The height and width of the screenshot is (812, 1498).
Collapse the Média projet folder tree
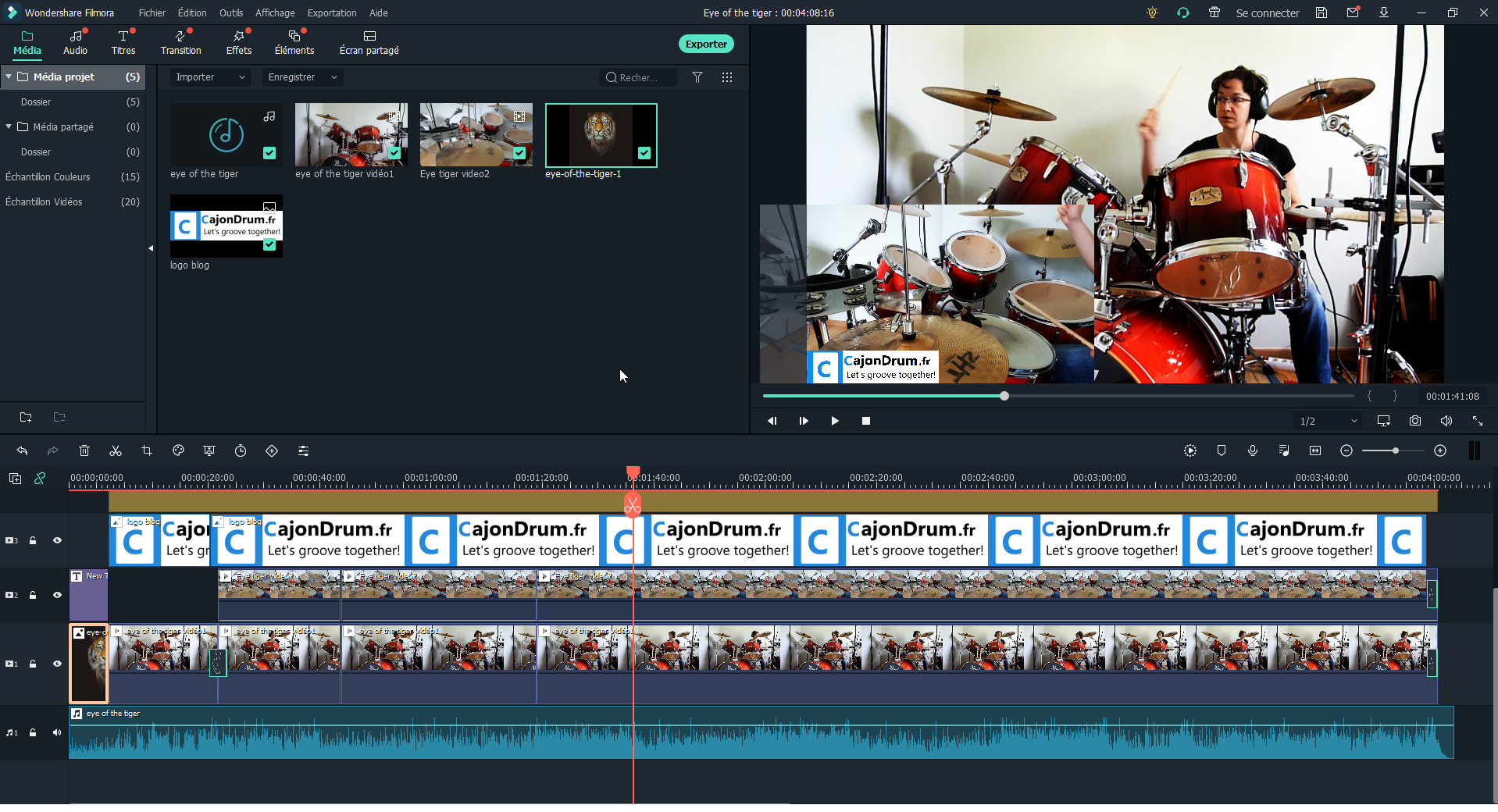tap(9, 77)
